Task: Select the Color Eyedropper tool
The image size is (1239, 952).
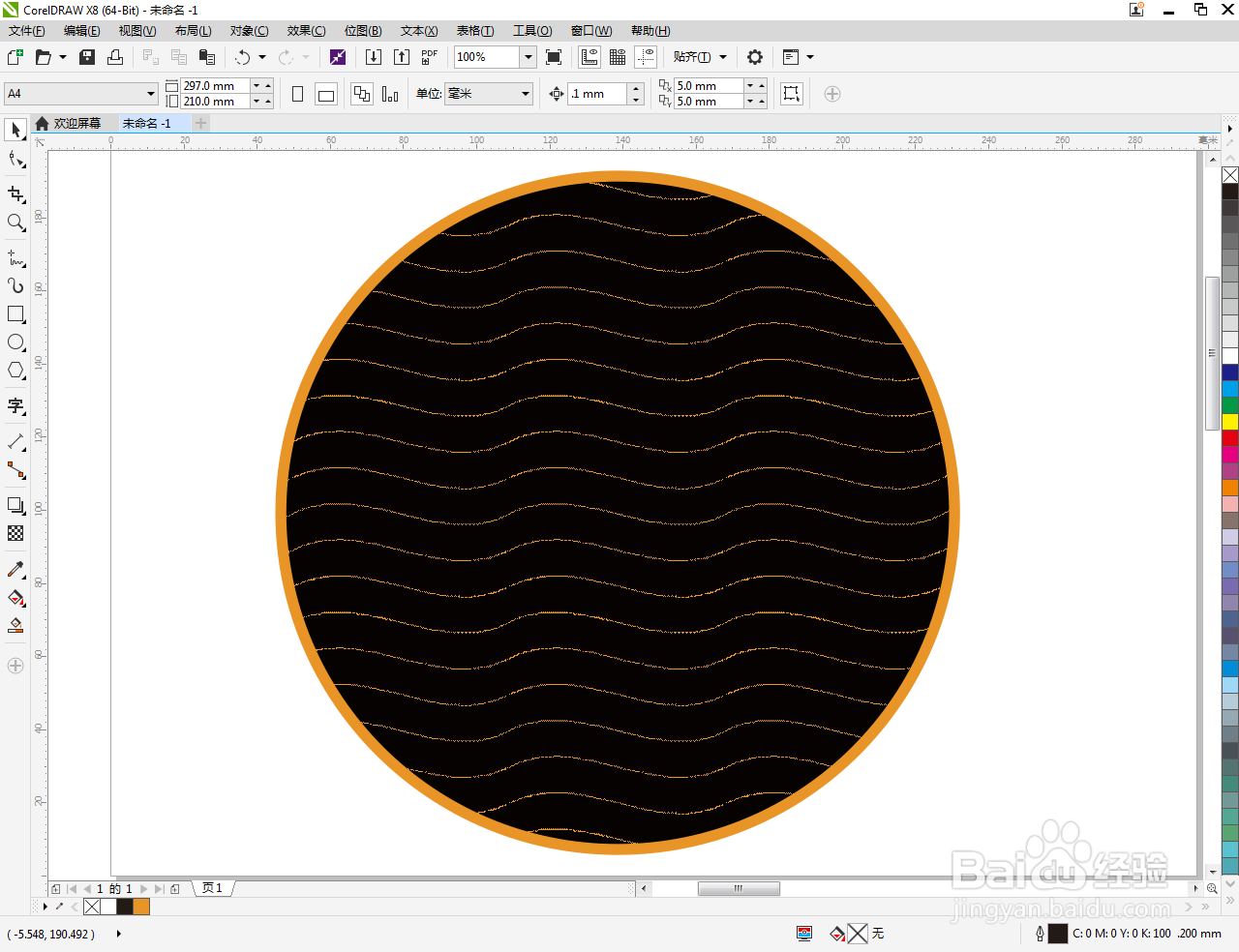Action: [15, 569]
